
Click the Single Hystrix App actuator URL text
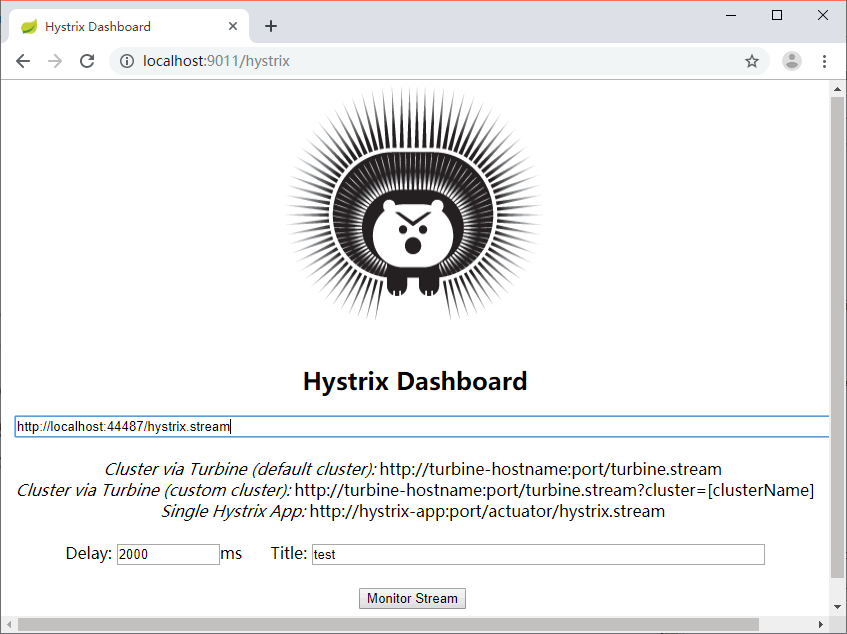pyautogui.click(x=487, y=511)
